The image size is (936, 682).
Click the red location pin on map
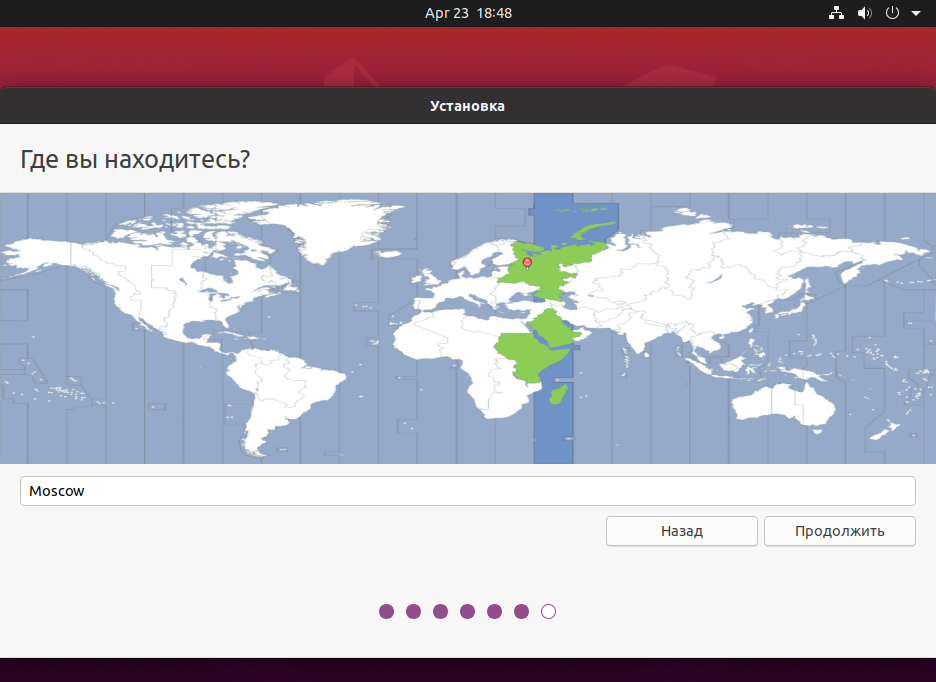pyautogui.click(x=527, y=263)
